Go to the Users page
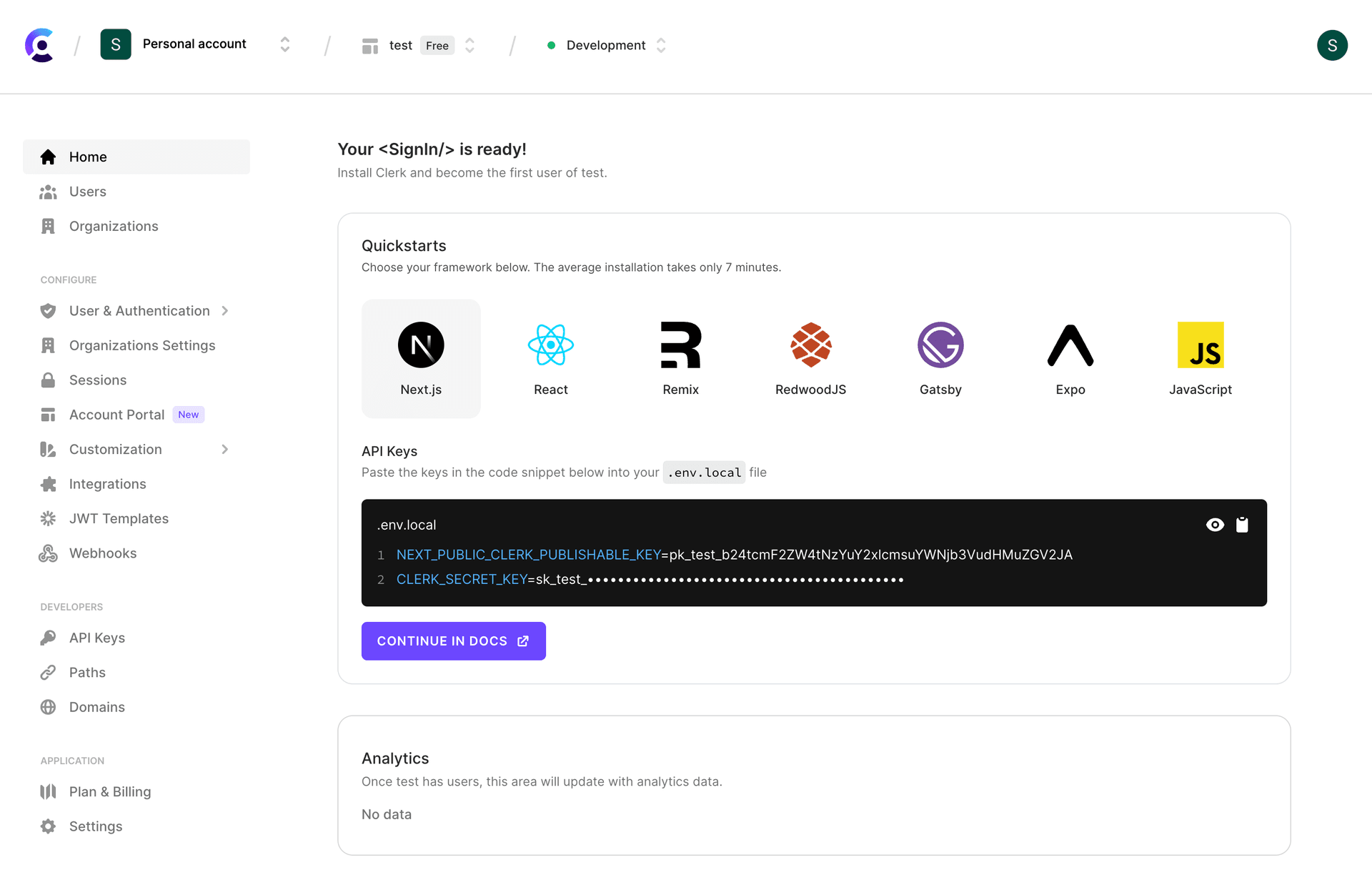The image size is (1372, 885). [86, 192]
